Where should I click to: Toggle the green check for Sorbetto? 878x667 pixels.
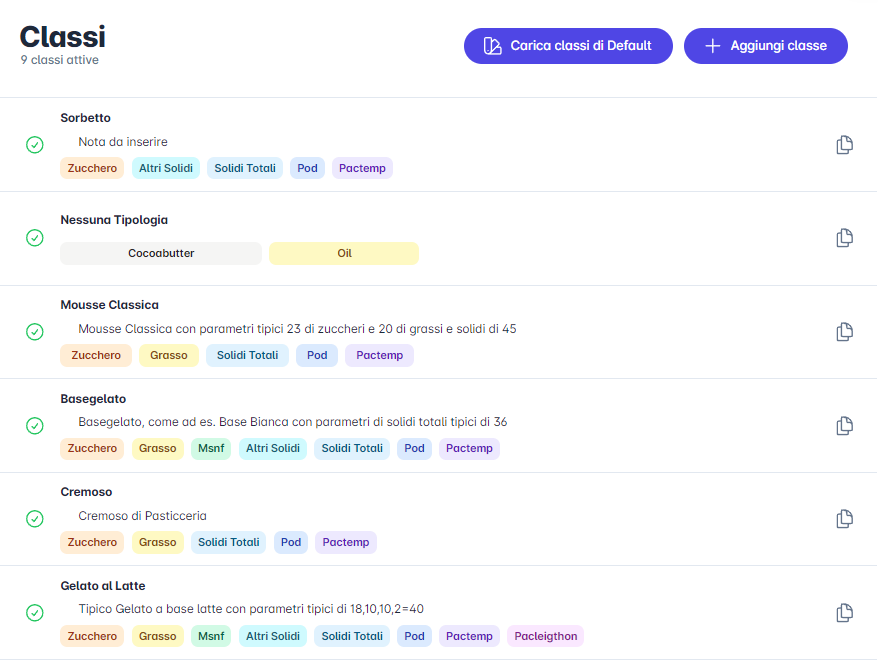(35, 145)
